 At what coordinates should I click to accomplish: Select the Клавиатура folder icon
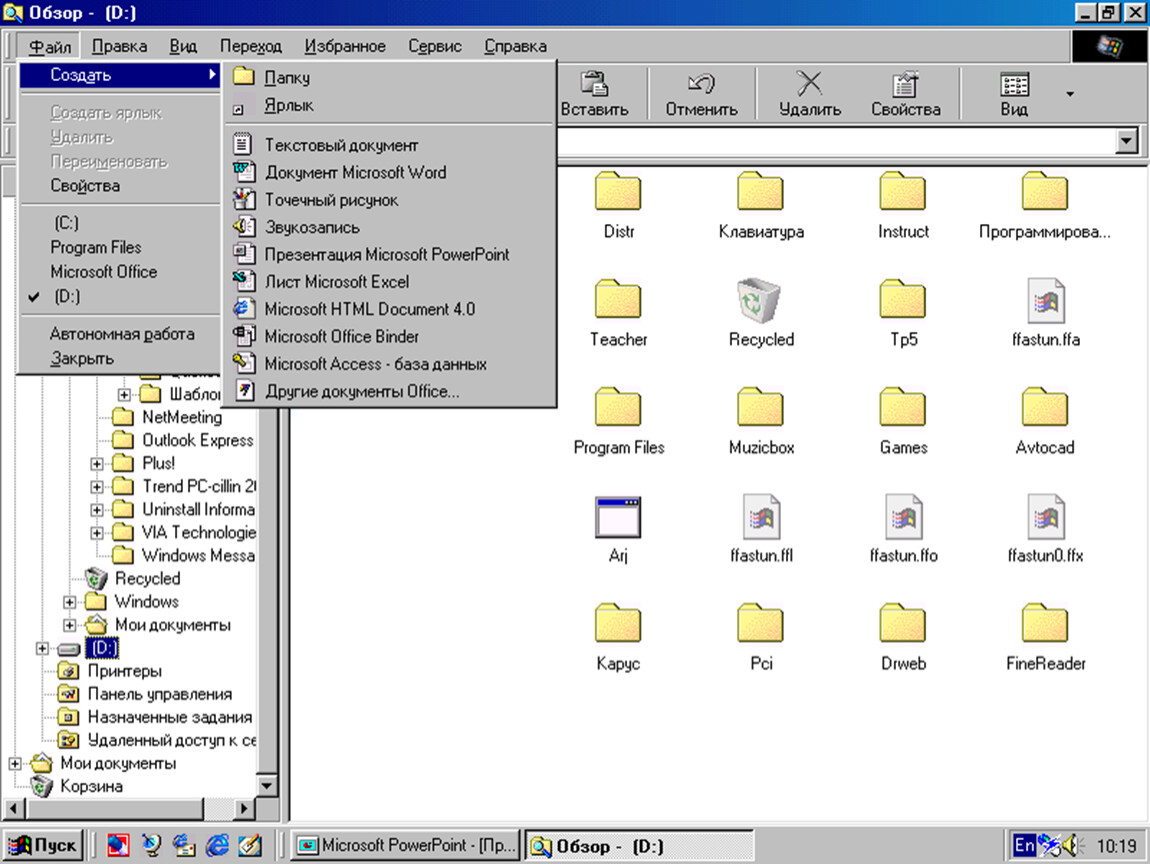click(761, 191)
